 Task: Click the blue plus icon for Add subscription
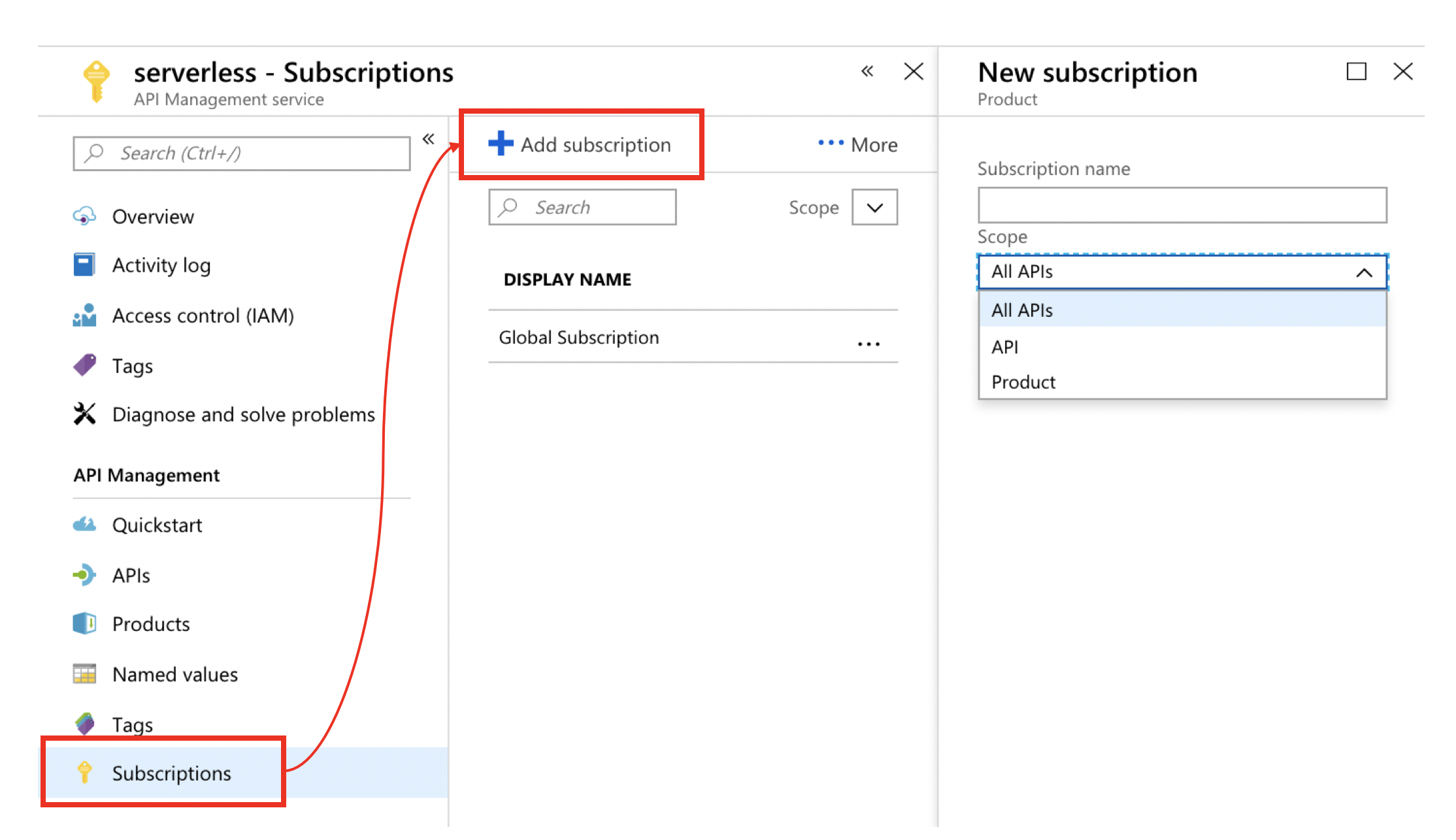pyautogui.click(x=501, y=144)
